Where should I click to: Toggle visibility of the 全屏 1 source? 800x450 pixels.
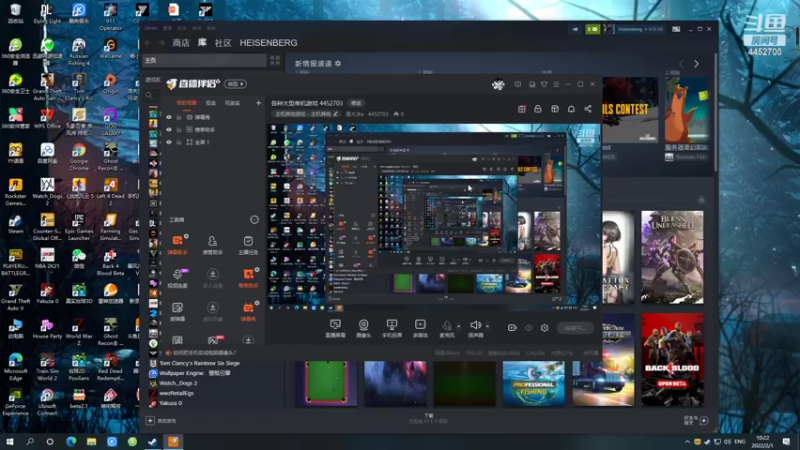coord(169,142)
